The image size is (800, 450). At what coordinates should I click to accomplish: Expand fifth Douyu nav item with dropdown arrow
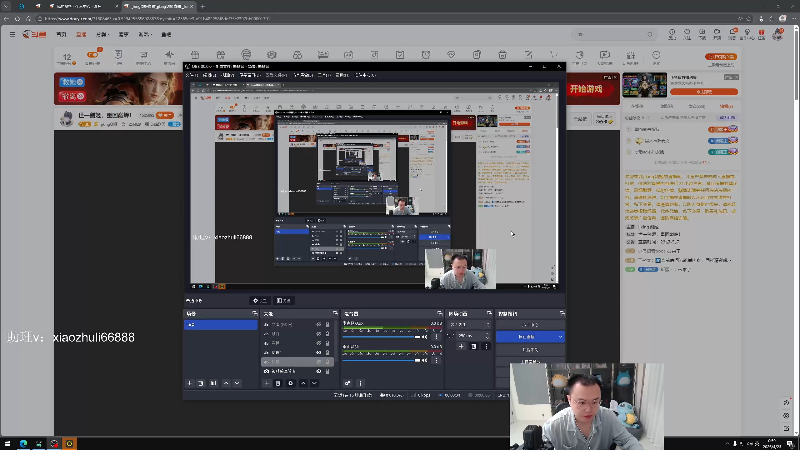coord(145,34)
